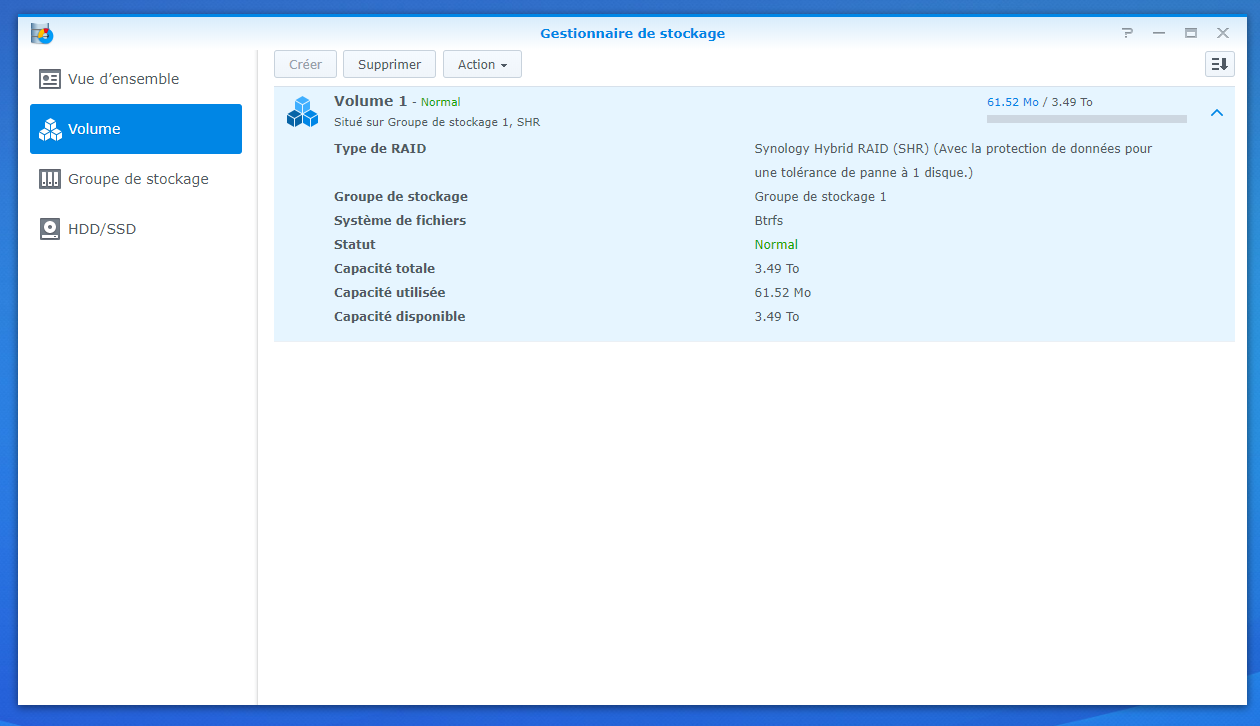Open the Action dropdown menu
The height and width of the screenshot is (726, 1260).
coord(482,64)
